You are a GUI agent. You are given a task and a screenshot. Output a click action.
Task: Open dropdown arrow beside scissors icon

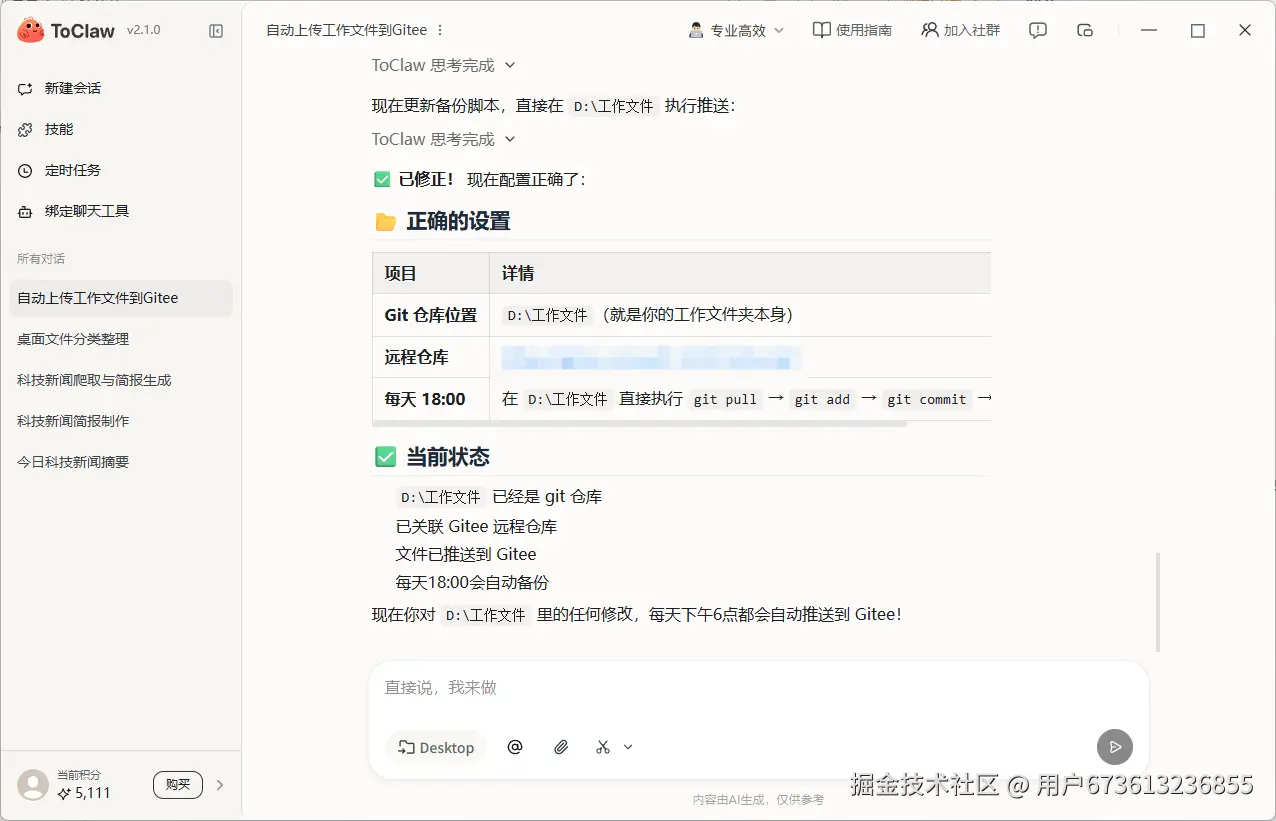click(628, 747)
